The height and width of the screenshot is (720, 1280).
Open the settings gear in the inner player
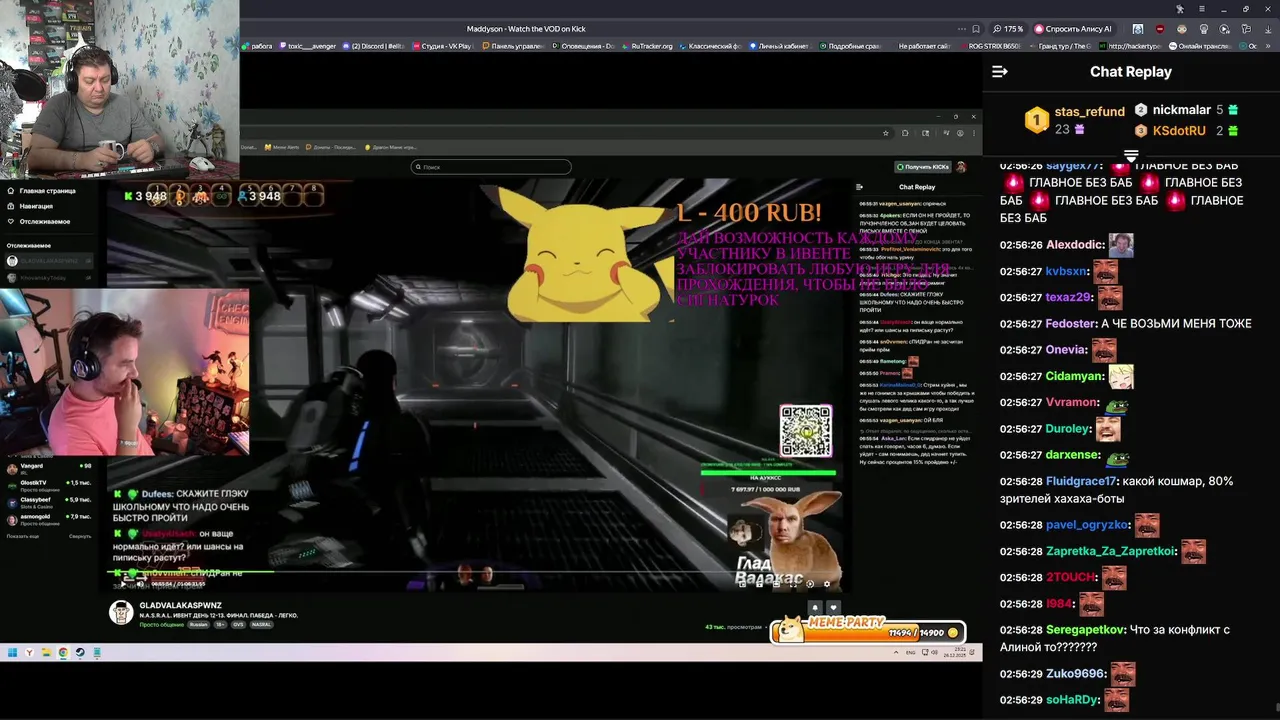pyautogui.click(x=826, y=584)
